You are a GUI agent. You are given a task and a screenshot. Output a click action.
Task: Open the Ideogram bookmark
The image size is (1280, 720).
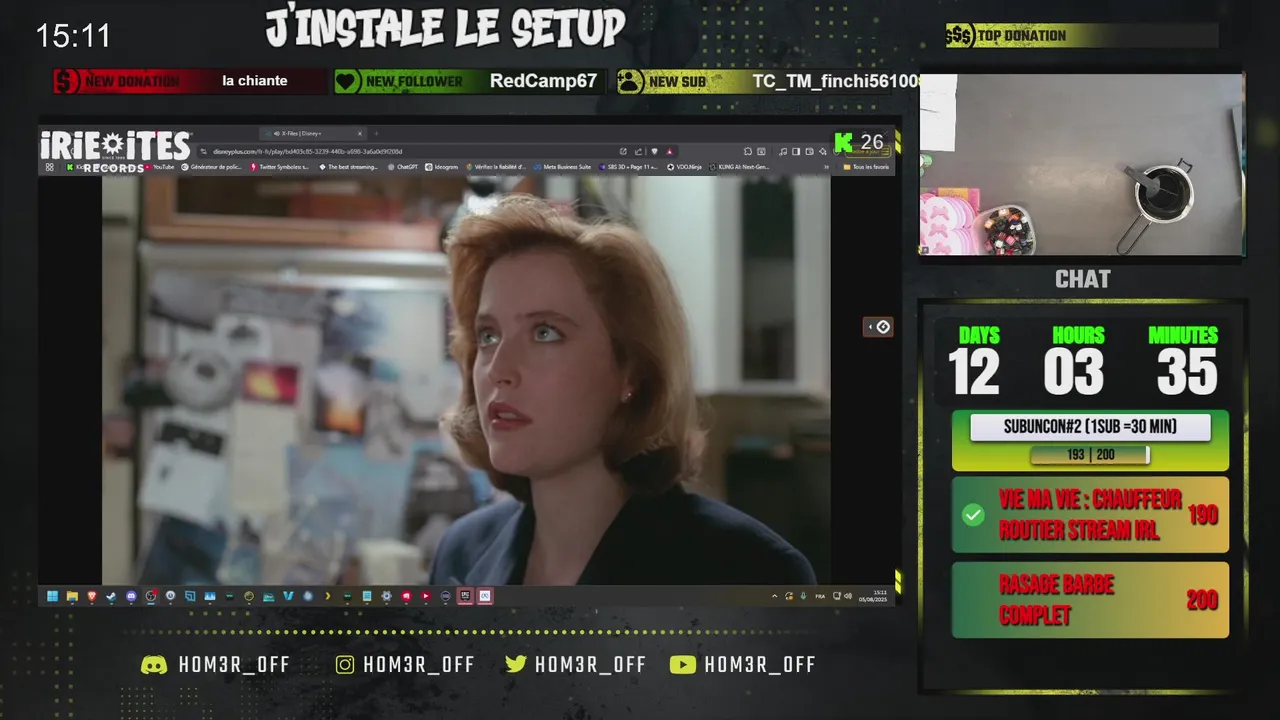442,167
